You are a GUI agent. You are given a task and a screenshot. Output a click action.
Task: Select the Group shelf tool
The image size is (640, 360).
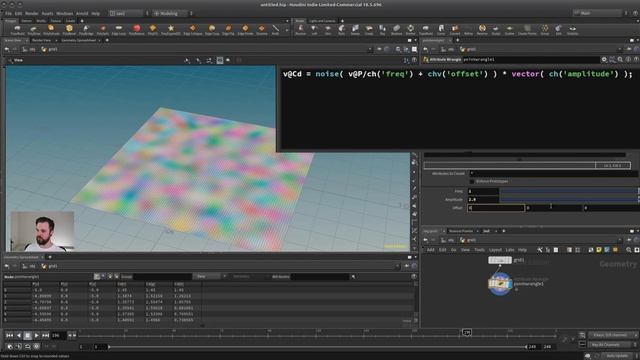coord(545,29)
